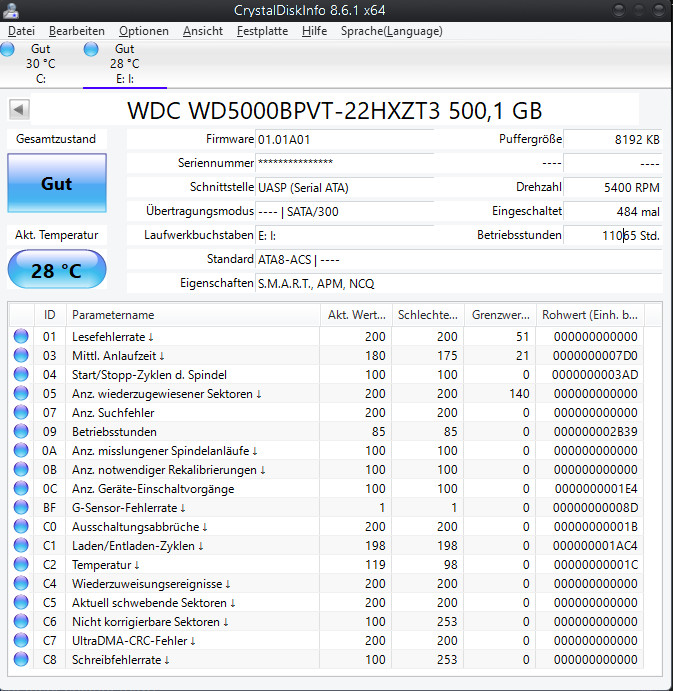The height and width of the screenshot is (691, 673).
Task: Open the Sprache(Language) menu
Action: [391, 31]
